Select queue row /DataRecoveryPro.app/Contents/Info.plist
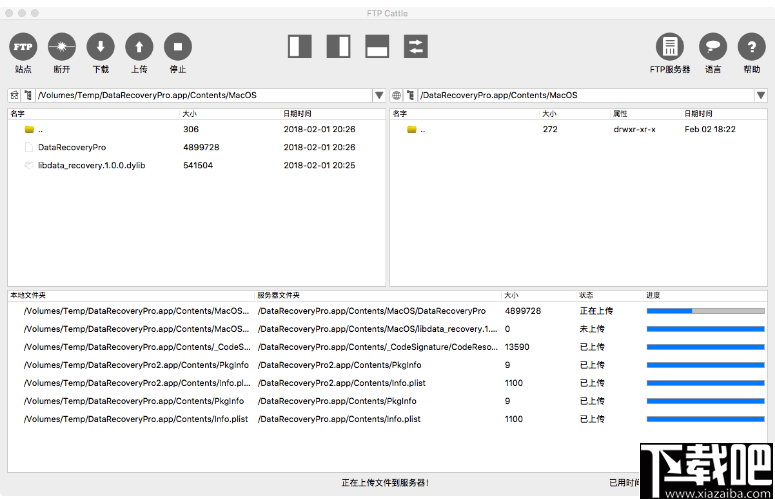This screenshot has width=775, height=499. [387, 419]
